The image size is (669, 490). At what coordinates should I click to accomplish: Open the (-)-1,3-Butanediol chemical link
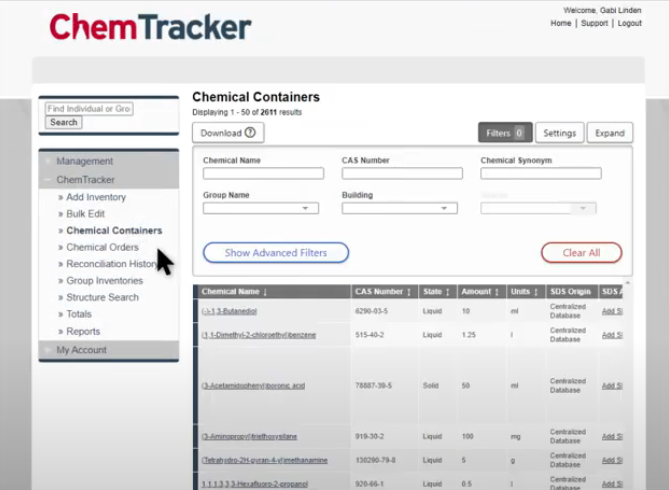tap(231, 312)
